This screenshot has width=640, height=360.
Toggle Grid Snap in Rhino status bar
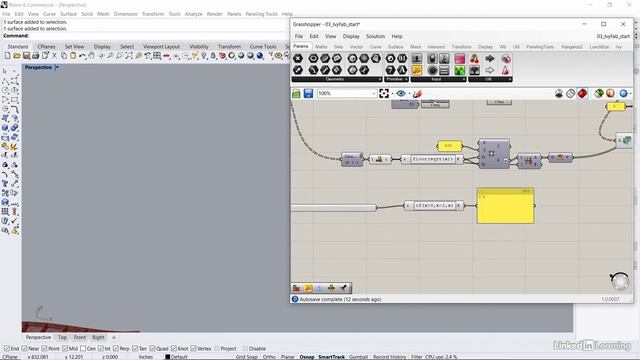(x=247, y=357)
